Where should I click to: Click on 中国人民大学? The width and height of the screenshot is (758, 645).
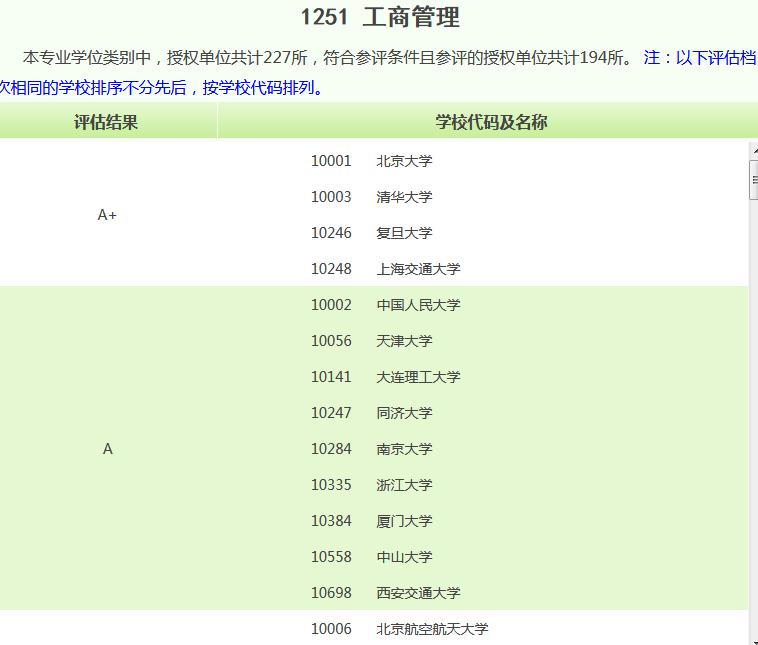(418, 305)
